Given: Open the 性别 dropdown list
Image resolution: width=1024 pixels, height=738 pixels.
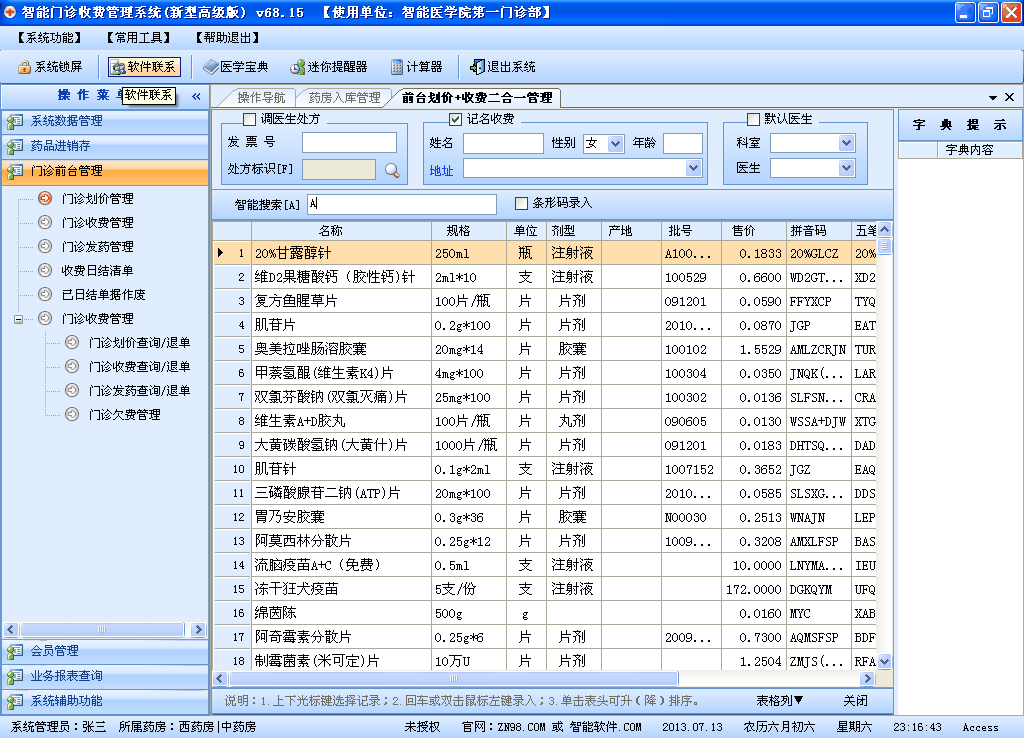Looking at the screenshot, I should click(x=616, y=143).
